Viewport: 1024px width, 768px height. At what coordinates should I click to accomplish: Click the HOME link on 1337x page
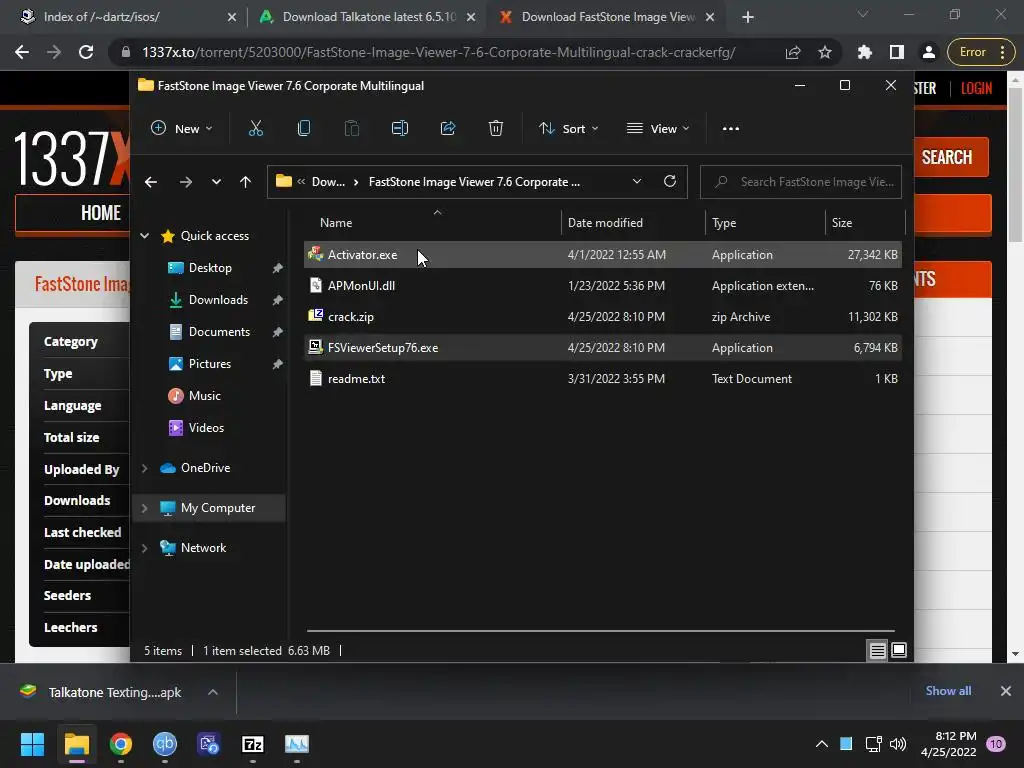(x=101, y=213)
